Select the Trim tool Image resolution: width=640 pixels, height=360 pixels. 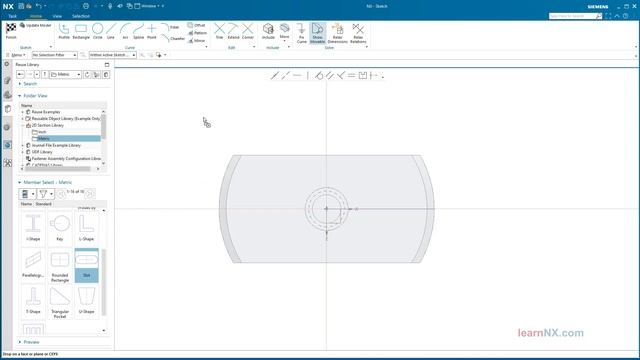219,31
